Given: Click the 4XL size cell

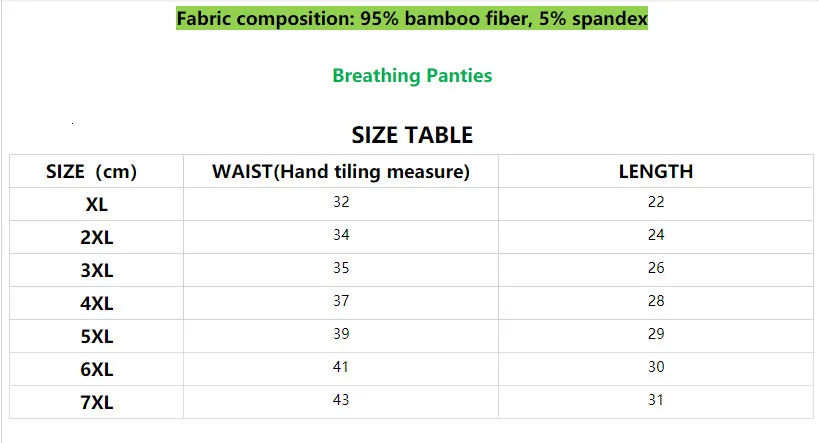Looking at the screenshot, I should (97, 303).
